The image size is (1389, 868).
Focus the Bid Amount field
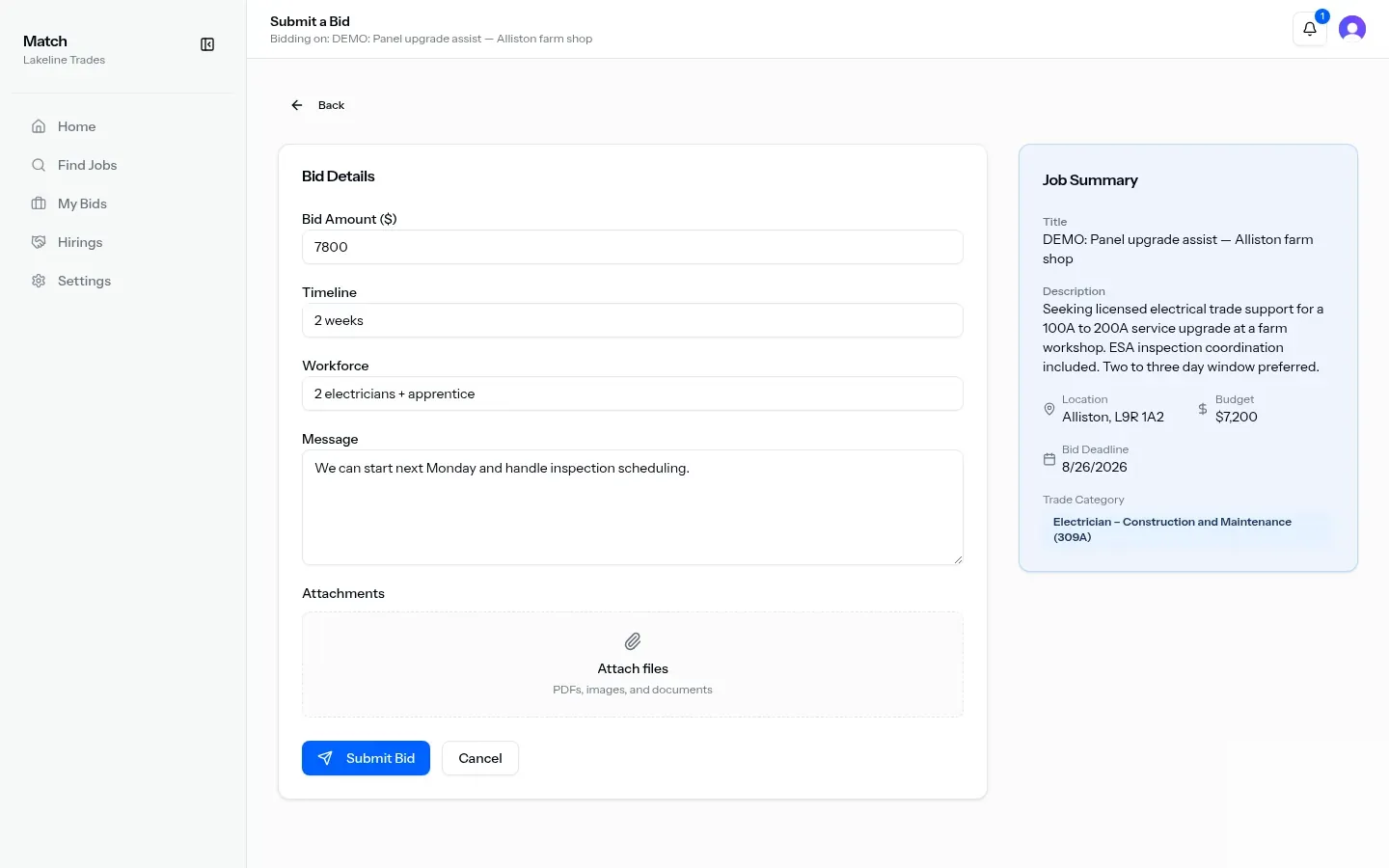tap(633, 247)
